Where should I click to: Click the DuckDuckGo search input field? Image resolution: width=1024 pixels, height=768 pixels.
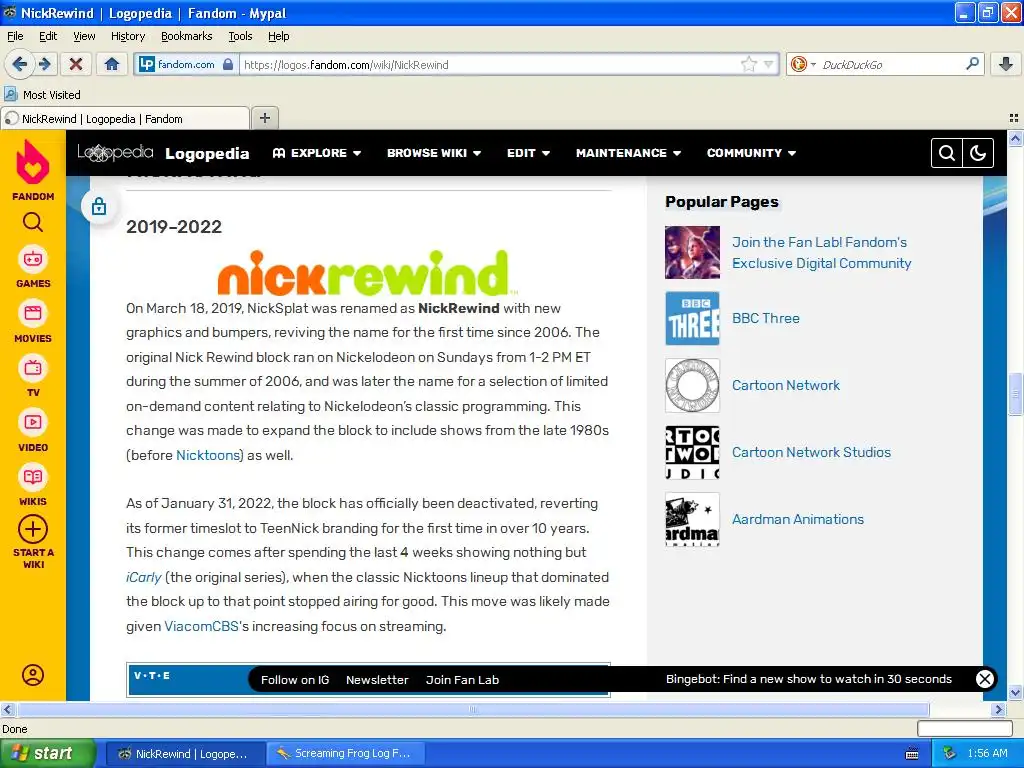click(890, 65)
